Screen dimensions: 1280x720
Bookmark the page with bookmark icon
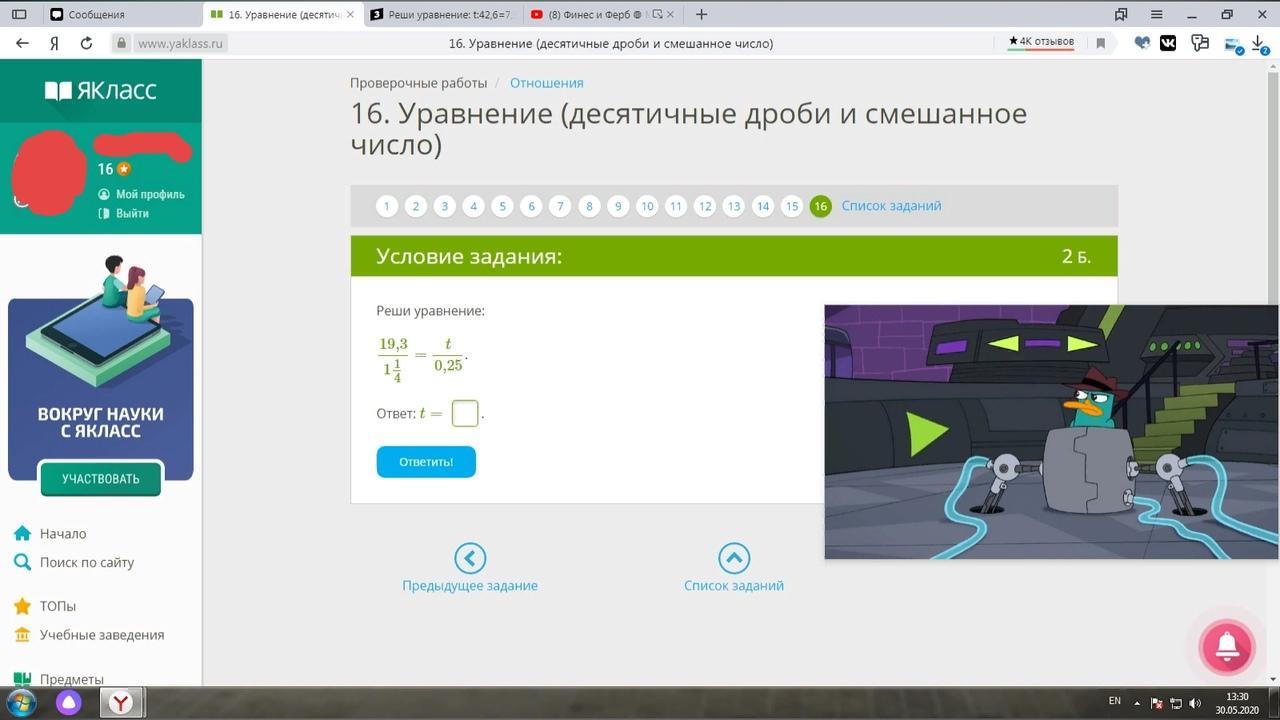[1101, 43]
